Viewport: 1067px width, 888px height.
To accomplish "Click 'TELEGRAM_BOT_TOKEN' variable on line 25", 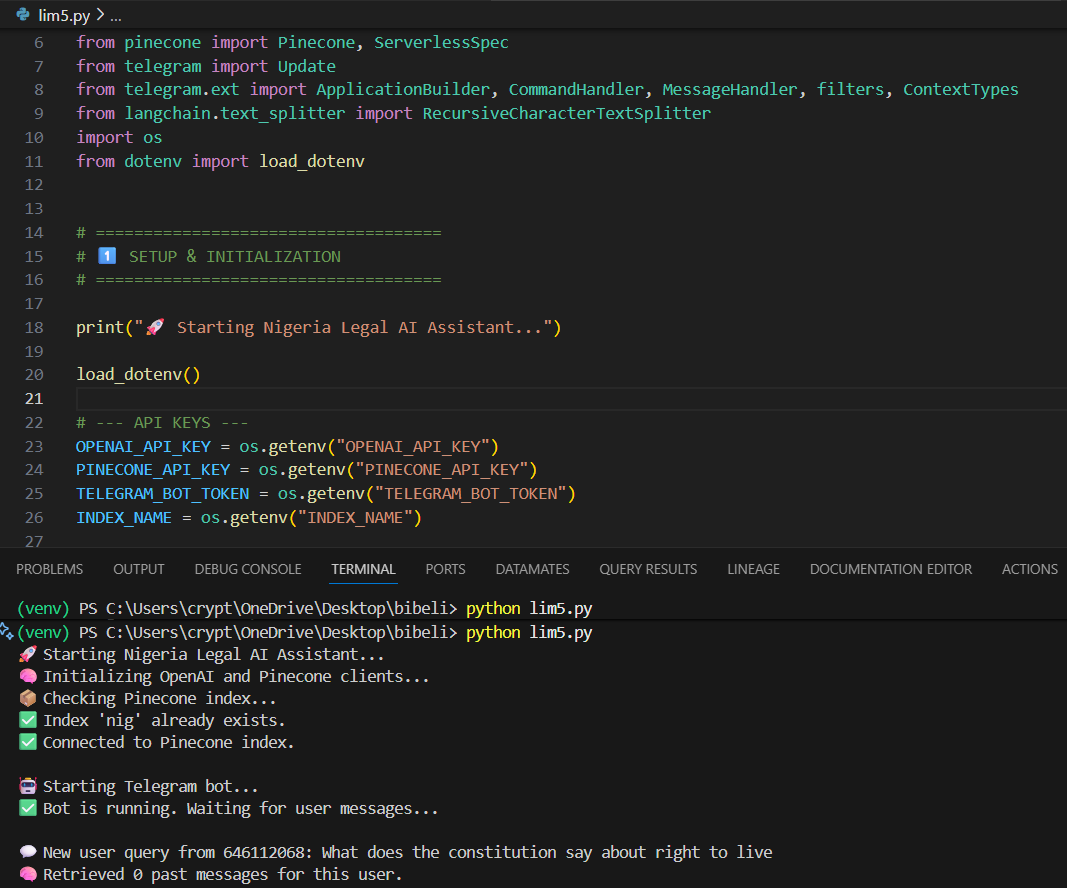I will [163, 493].
